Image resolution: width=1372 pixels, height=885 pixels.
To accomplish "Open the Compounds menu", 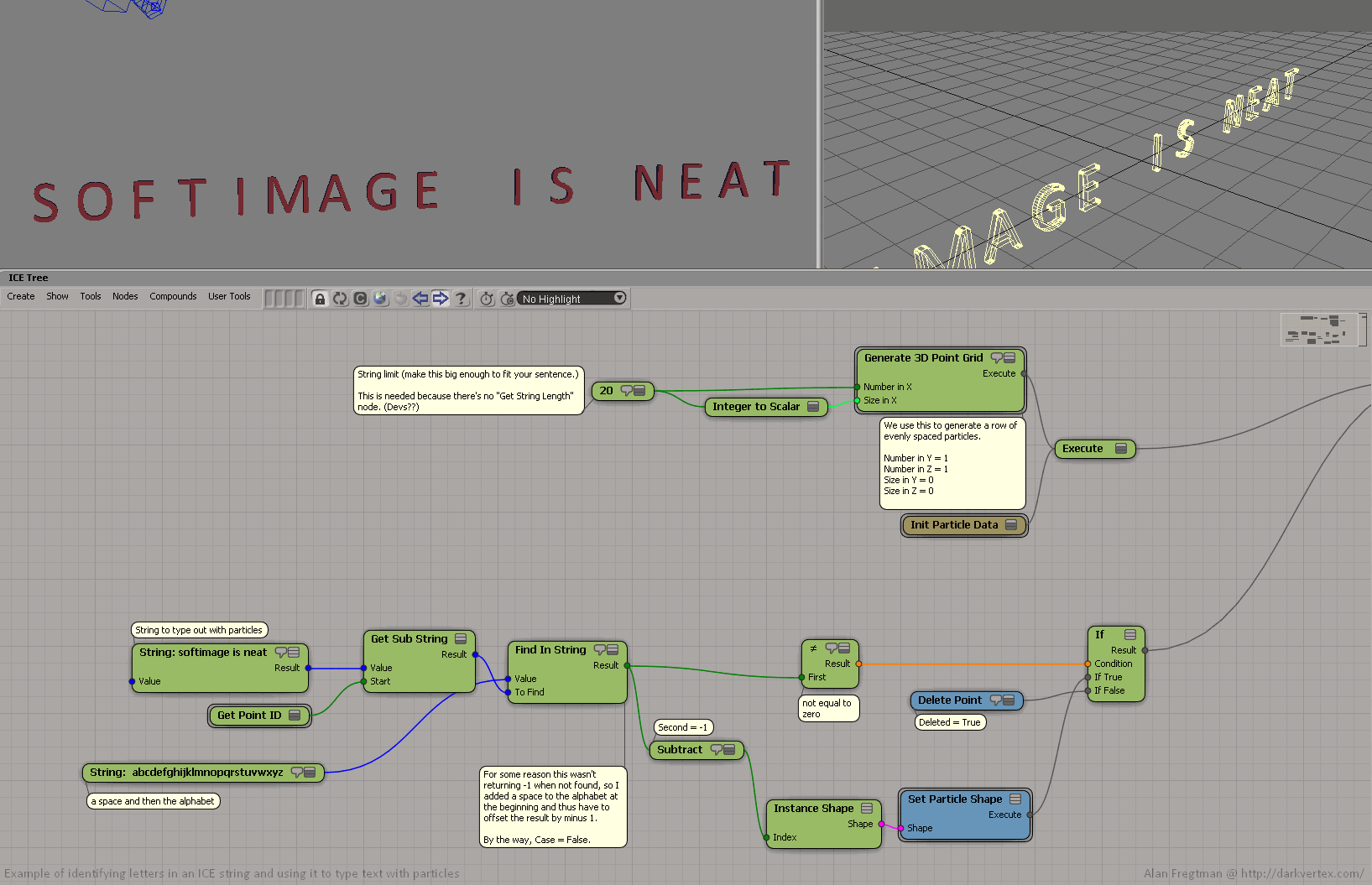I will 173,296.
